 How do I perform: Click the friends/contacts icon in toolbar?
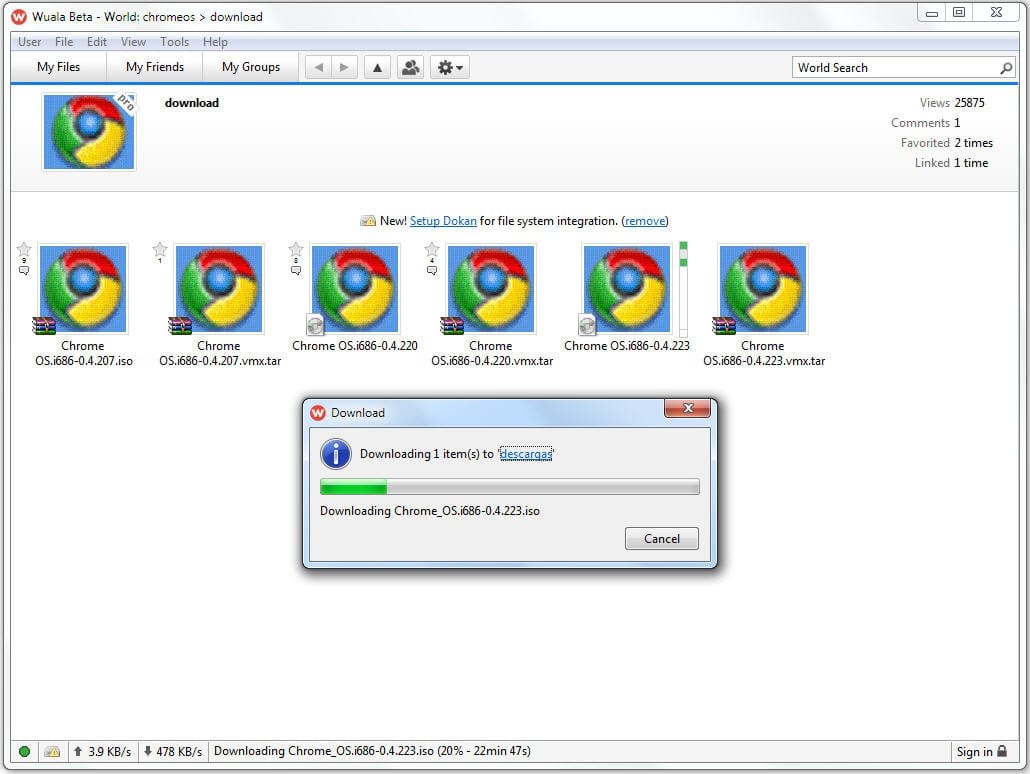[x=412, y=67]
